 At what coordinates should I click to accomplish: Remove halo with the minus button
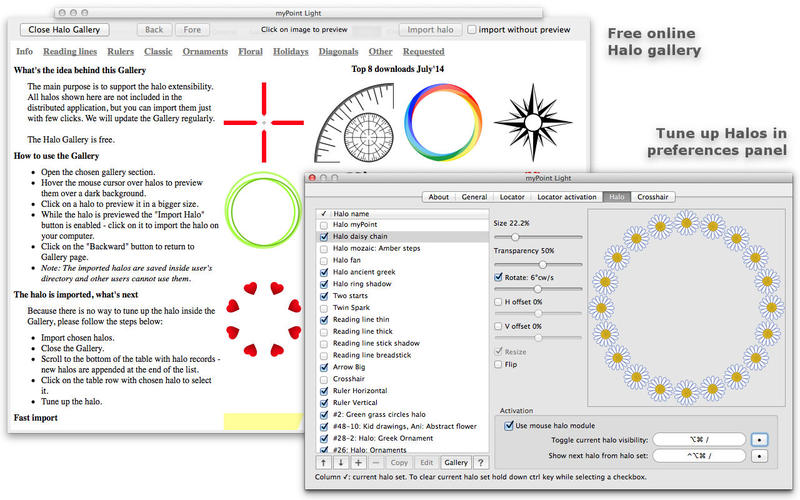click(376, 462)
